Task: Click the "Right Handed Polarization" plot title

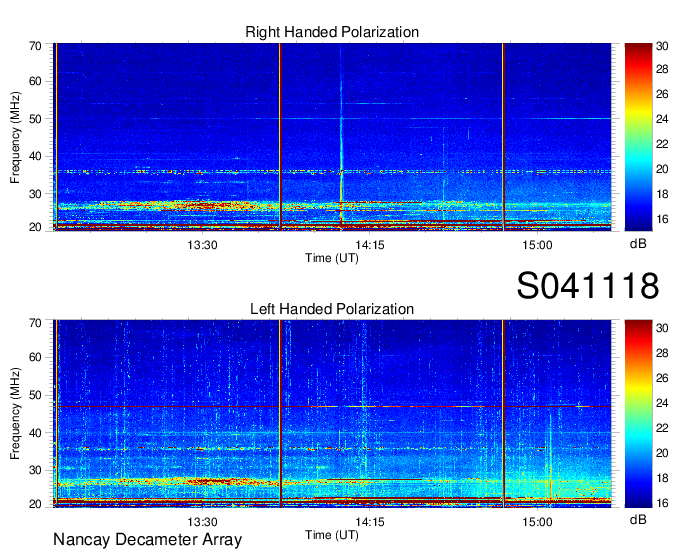Action: 332,32
